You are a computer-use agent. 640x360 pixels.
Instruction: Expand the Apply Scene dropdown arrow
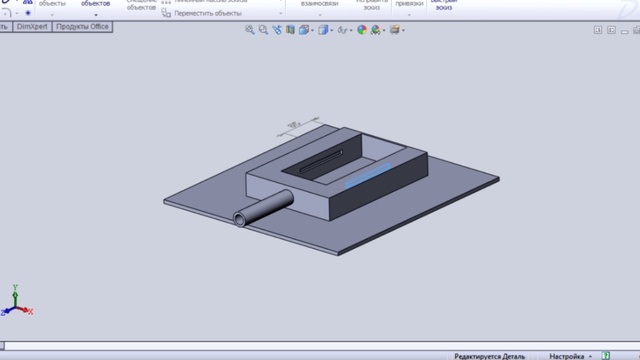coord(384,31)
